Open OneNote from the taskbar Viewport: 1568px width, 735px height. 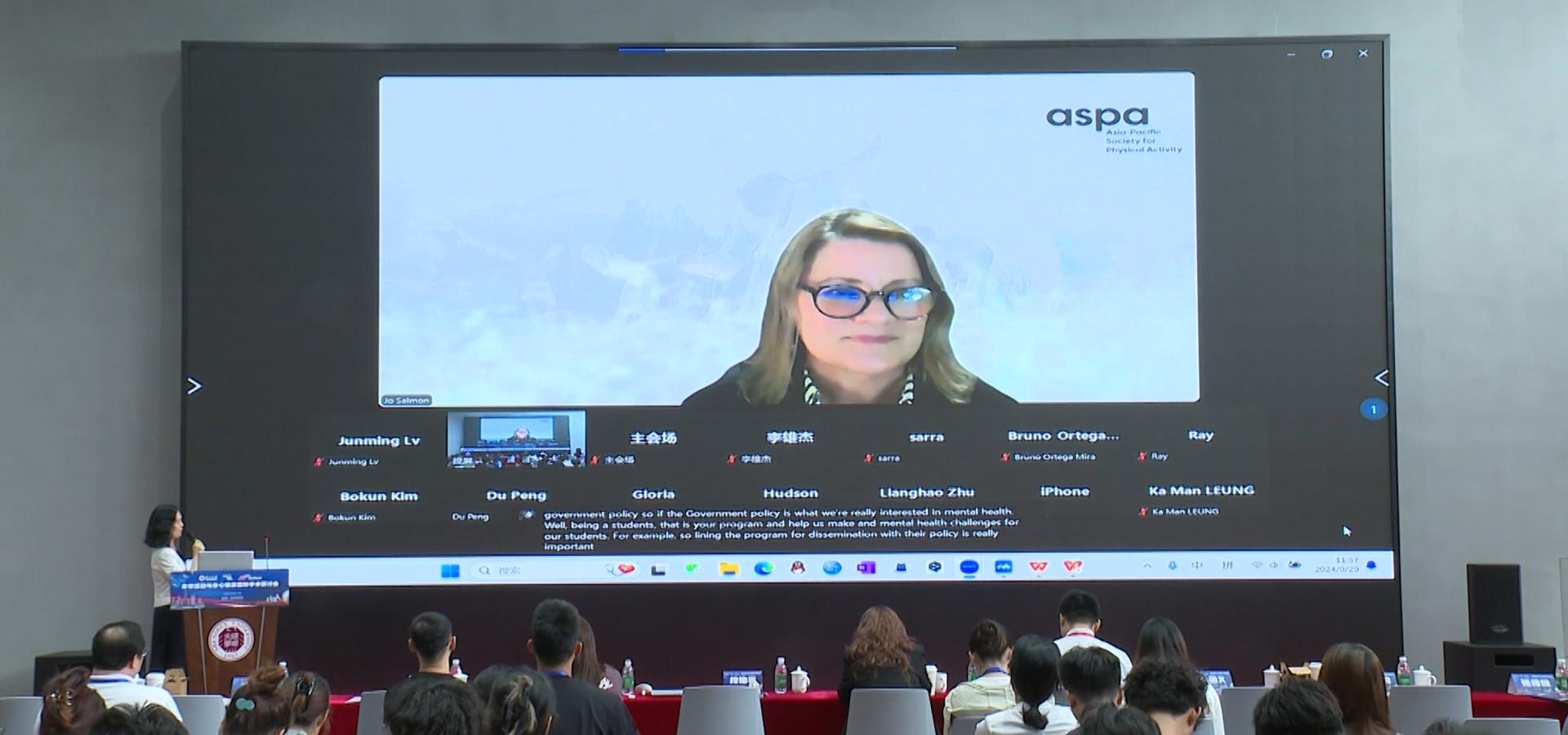[866, 568]
